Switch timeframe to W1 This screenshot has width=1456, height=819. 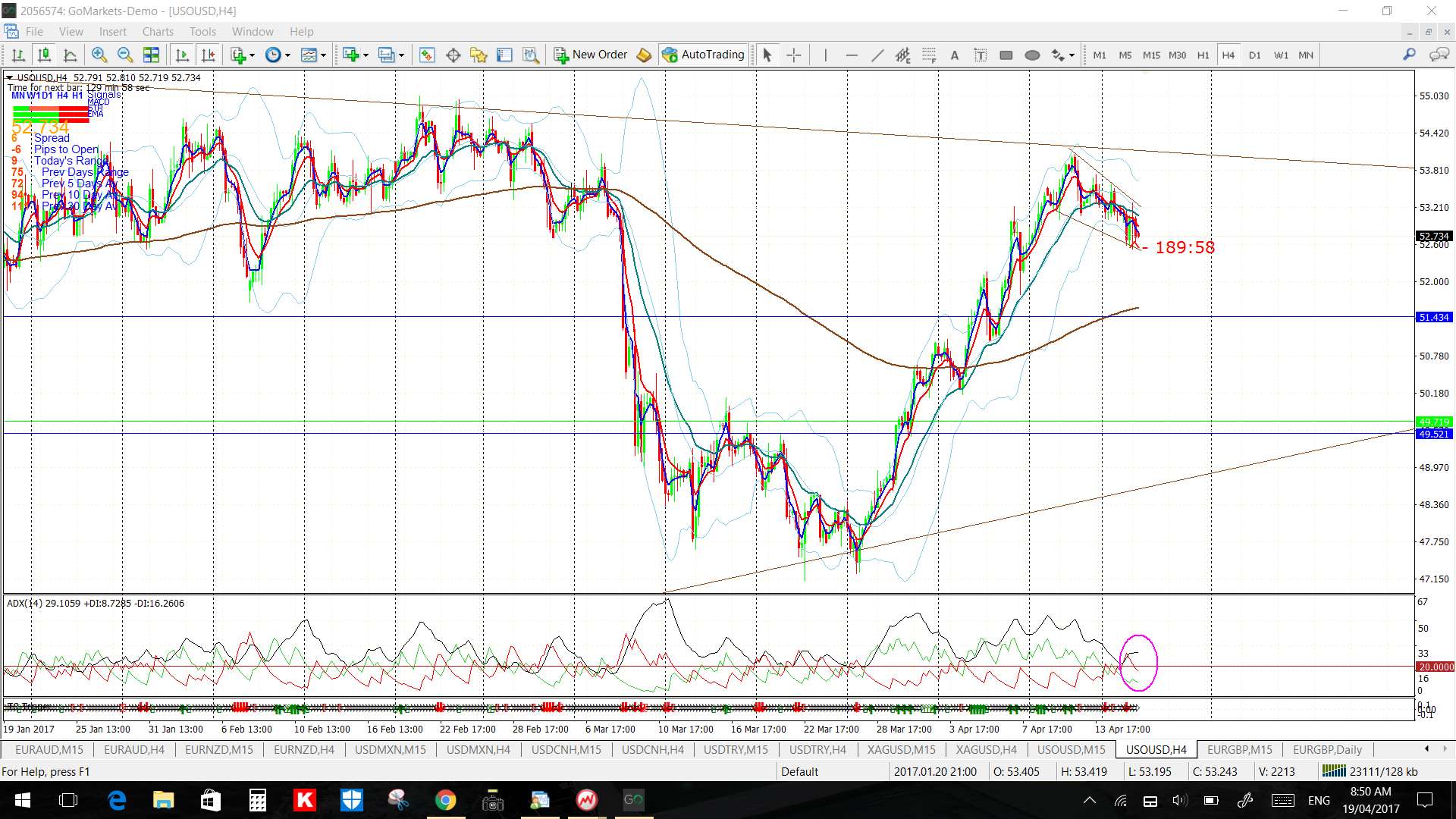point(1281,55)
